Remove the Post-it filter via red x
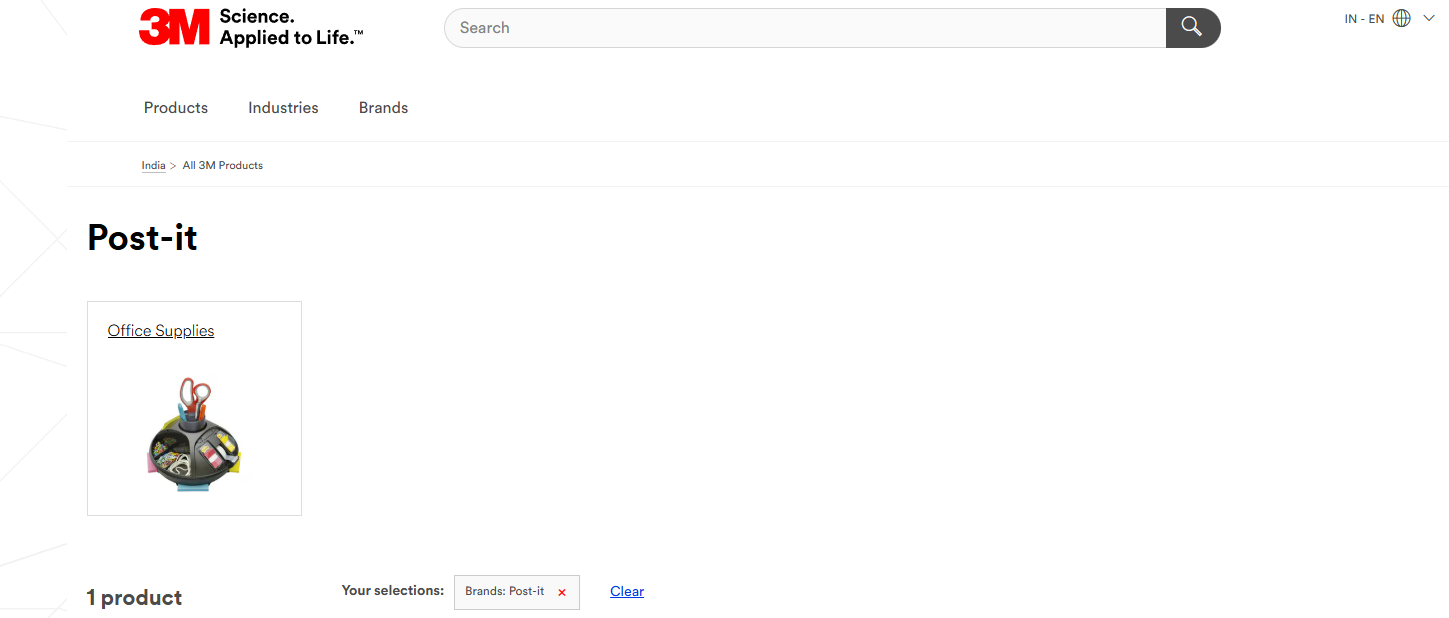 coord(562,592)
